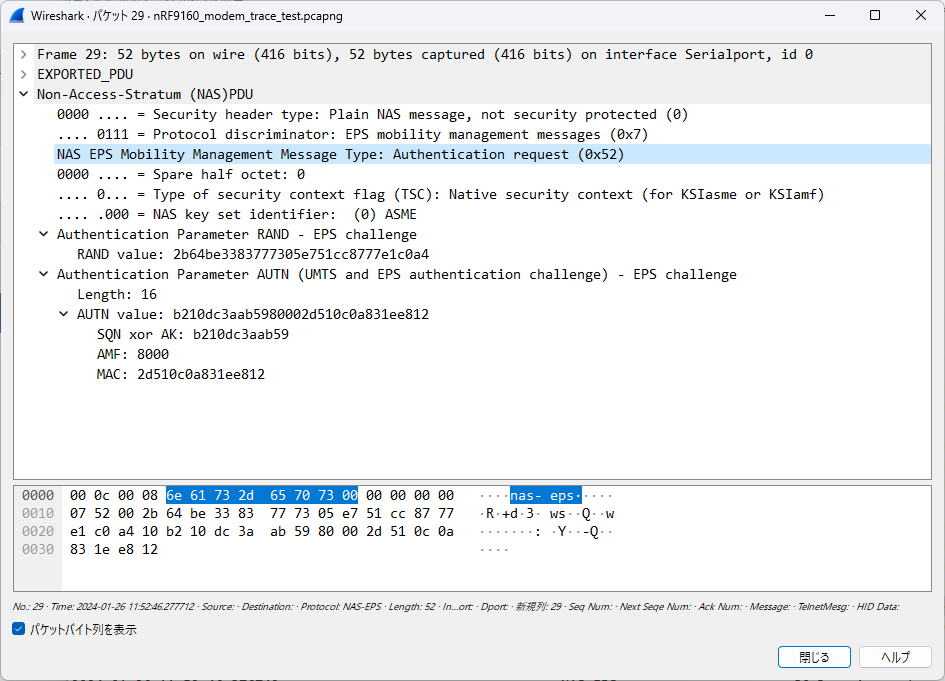This screenshot has width=945, height=681.
Task: Collapse the AUTN value subtree
Action: tap(63, 314)
